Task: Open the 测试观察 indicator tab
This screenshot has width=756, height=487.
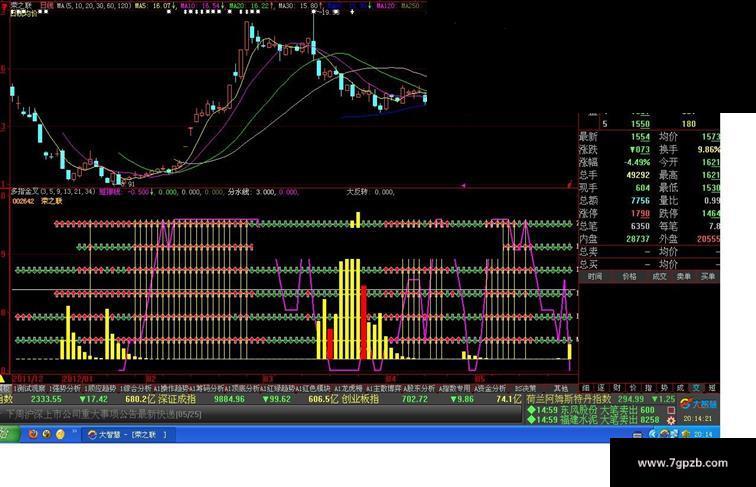Action: point(29,388)
